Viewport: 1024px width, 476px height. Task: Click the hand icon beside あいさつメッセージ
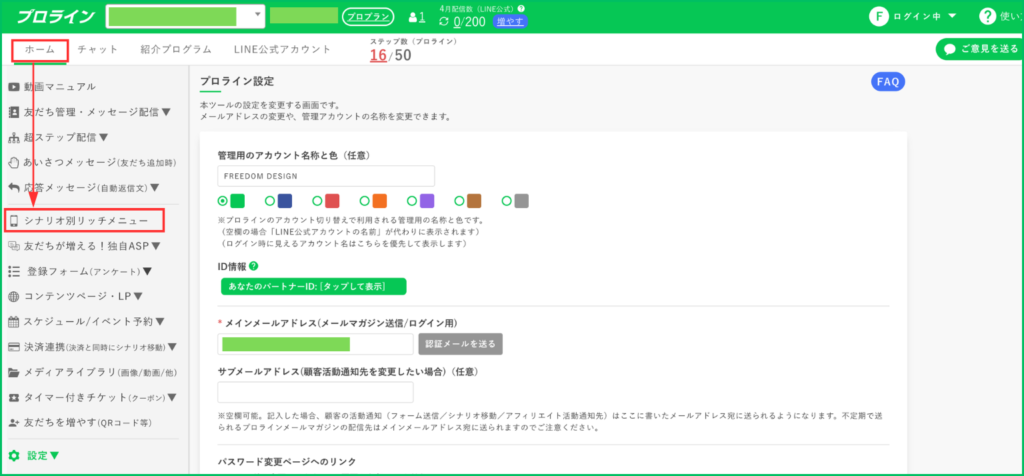coord(14,162)
